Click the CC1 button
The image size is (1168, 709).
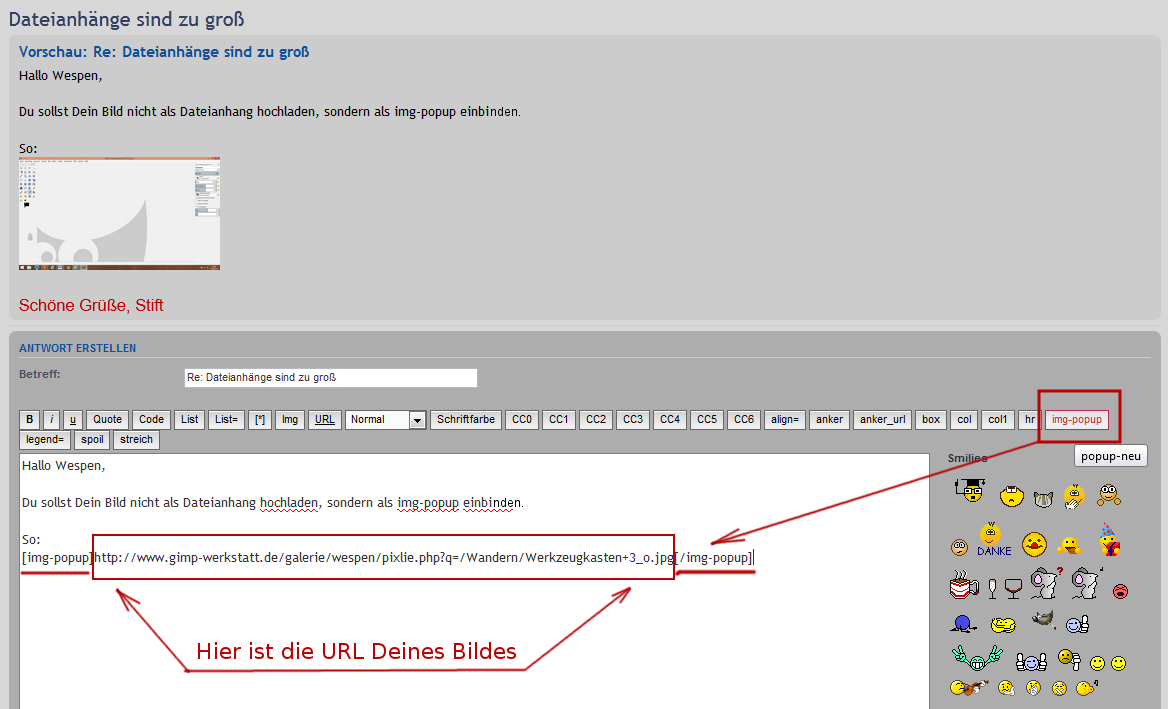[x=559, y=419]
